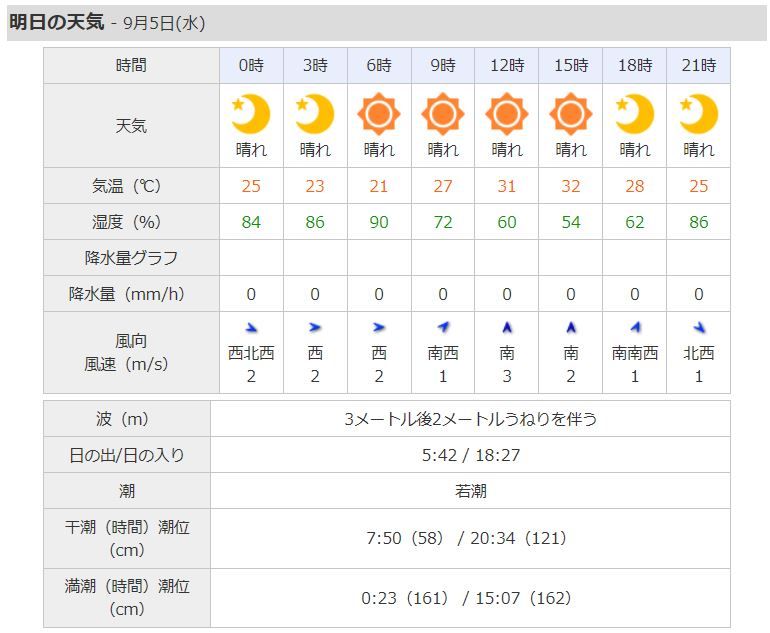Click the 西北西 wind direction arrow
Viewport: 770px width, 633px height.
tap(251, 327)
